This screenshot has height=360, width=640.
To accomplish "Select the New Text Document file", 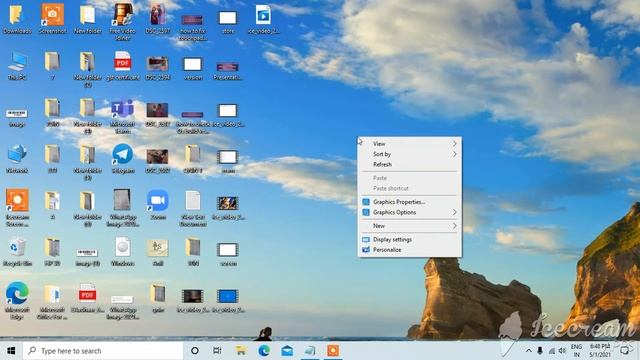I will 193,208.
